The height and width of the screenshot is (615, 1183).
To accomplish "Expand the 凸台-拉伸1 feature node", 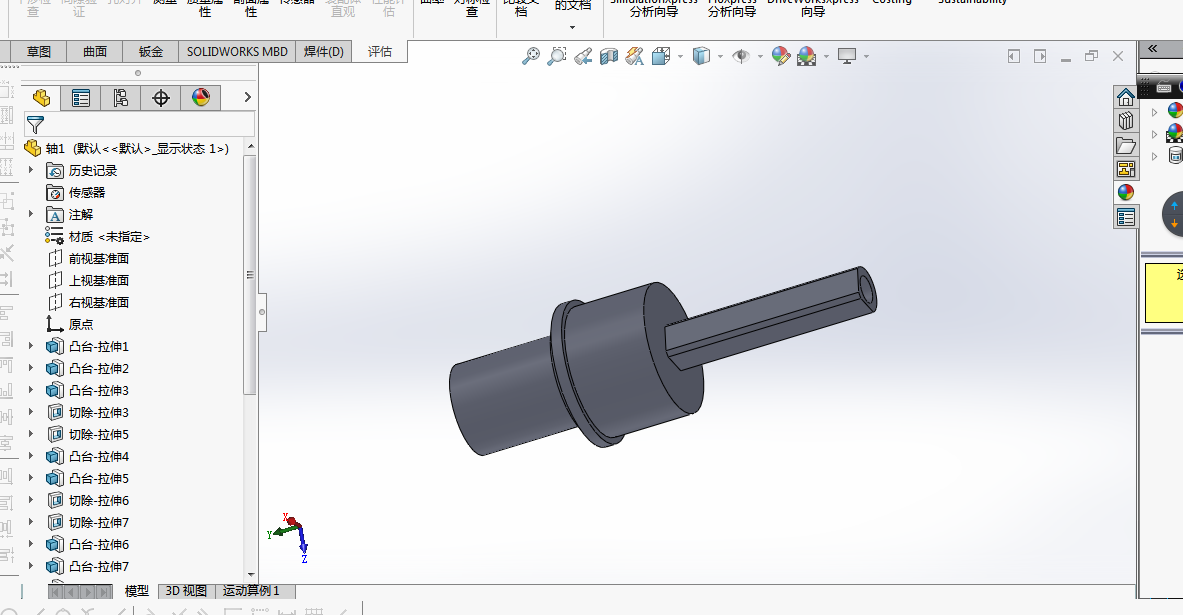I will [31, 346].
